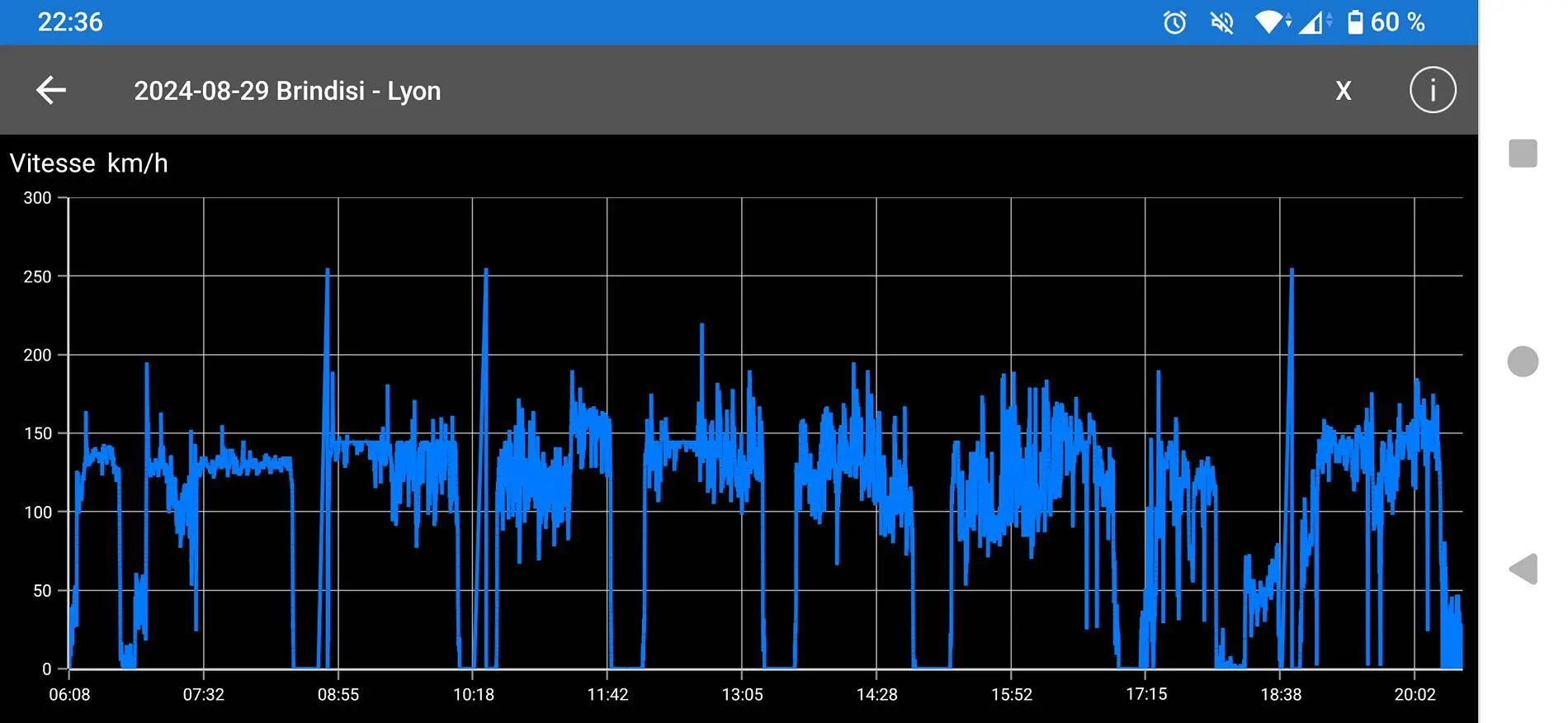The height and width of the screenshot is (723, 1568).
Task: Tap the 0 label on speed axis
Action: (47, 669)
